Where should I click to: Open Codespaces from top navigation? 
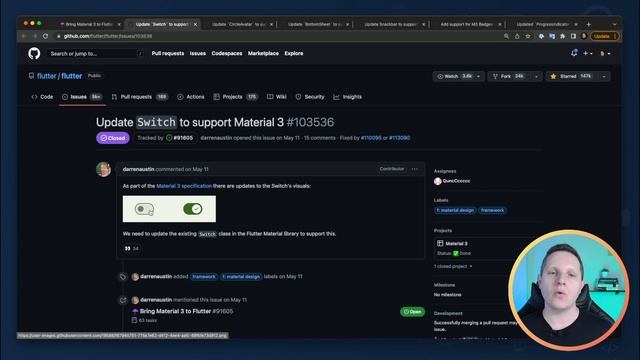227,53
